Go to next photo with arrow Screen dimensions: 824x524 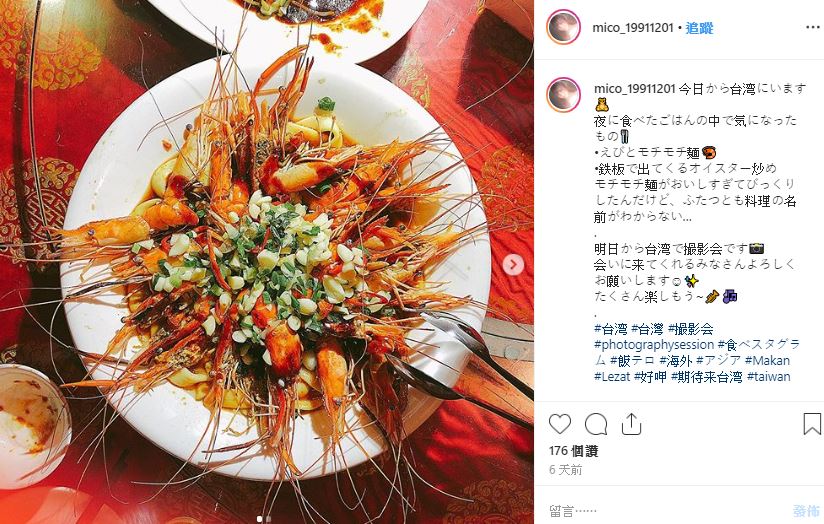tap(513, 264)
